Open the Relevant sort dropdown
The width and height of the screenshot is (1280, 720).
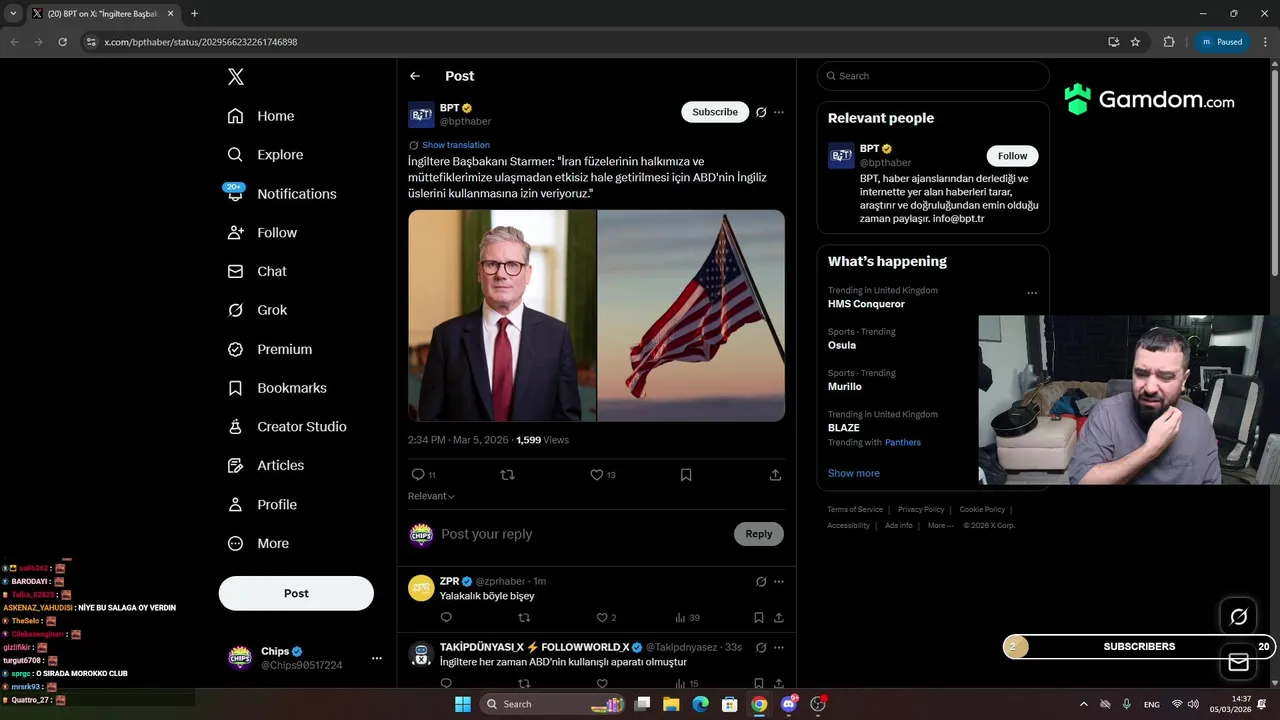[x=431, y=496]
